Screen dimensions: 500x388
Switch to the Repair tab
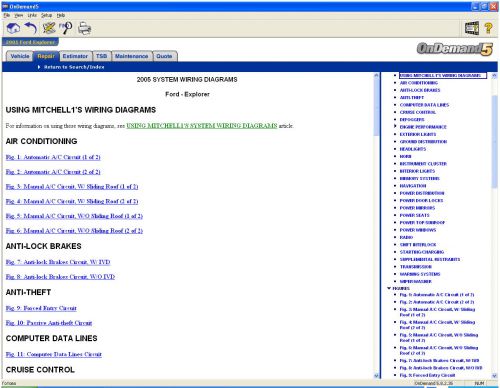point(46,56)
